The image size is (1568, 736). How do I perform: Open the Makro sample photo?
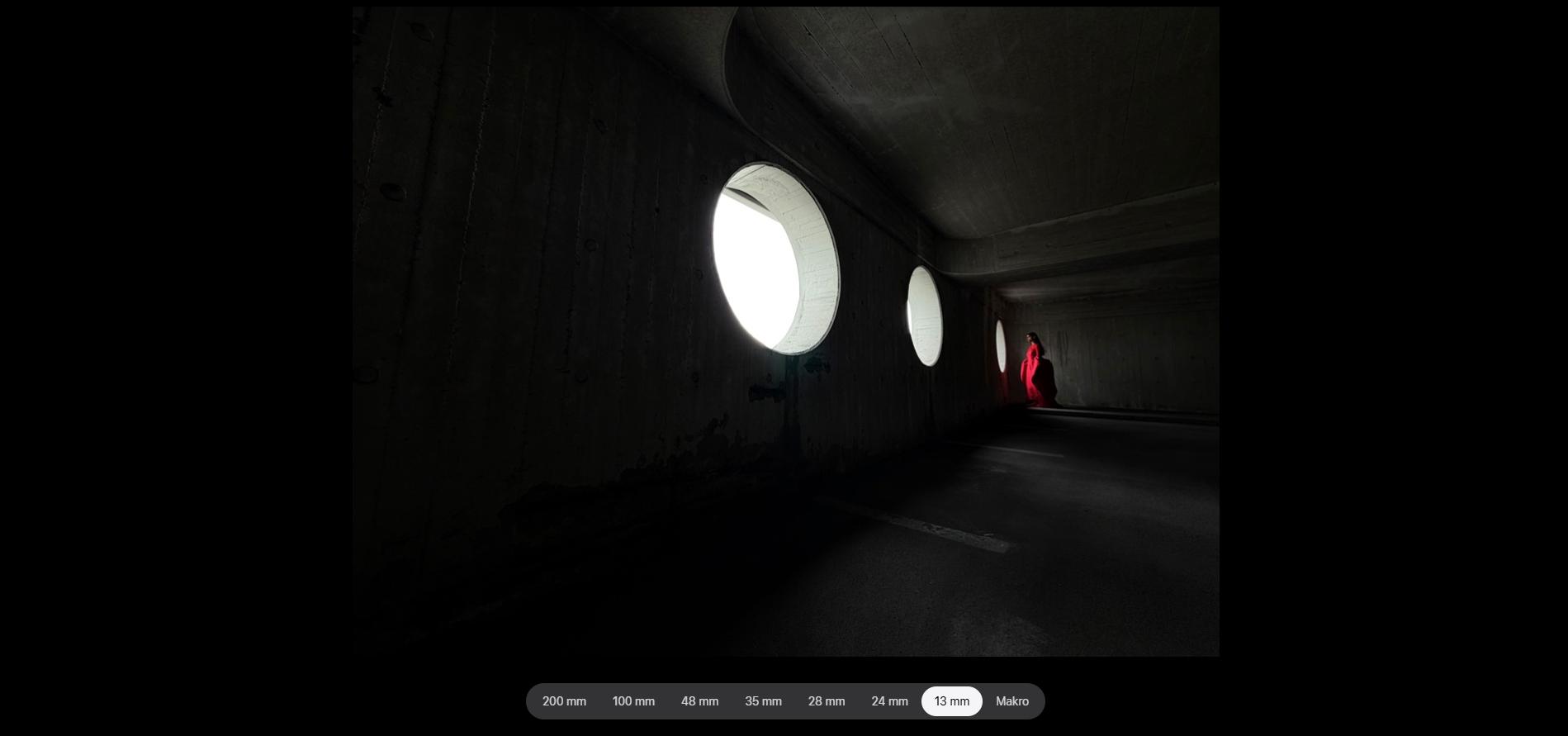pos(1011,701)
